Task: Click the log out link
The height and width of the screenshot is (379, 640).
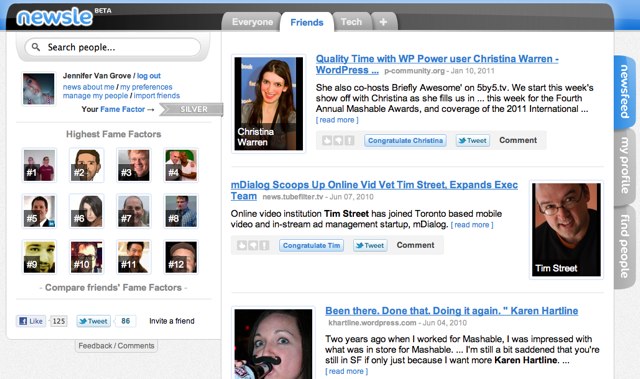Action: (x=149, y=76)
